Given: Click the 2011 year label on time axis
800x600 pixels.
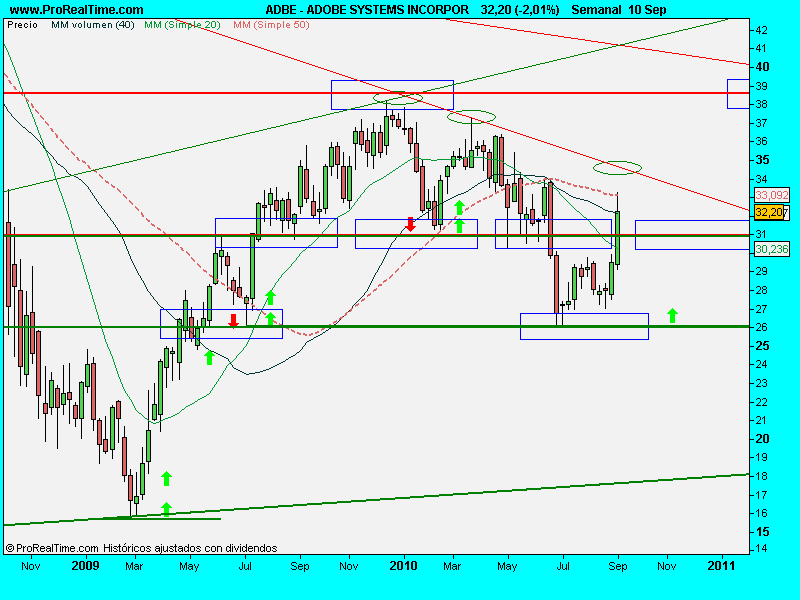Looking at the screenshot, I should [x=721, y=566].
